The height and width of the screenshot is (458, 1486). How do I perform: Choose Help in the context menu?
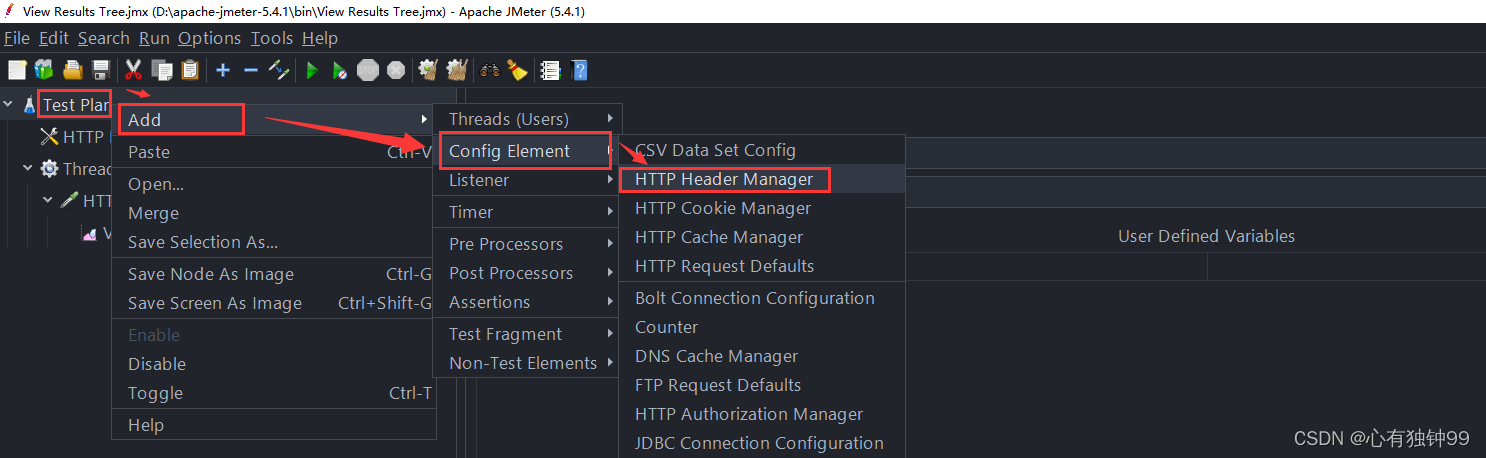click(x=274, y=425)
